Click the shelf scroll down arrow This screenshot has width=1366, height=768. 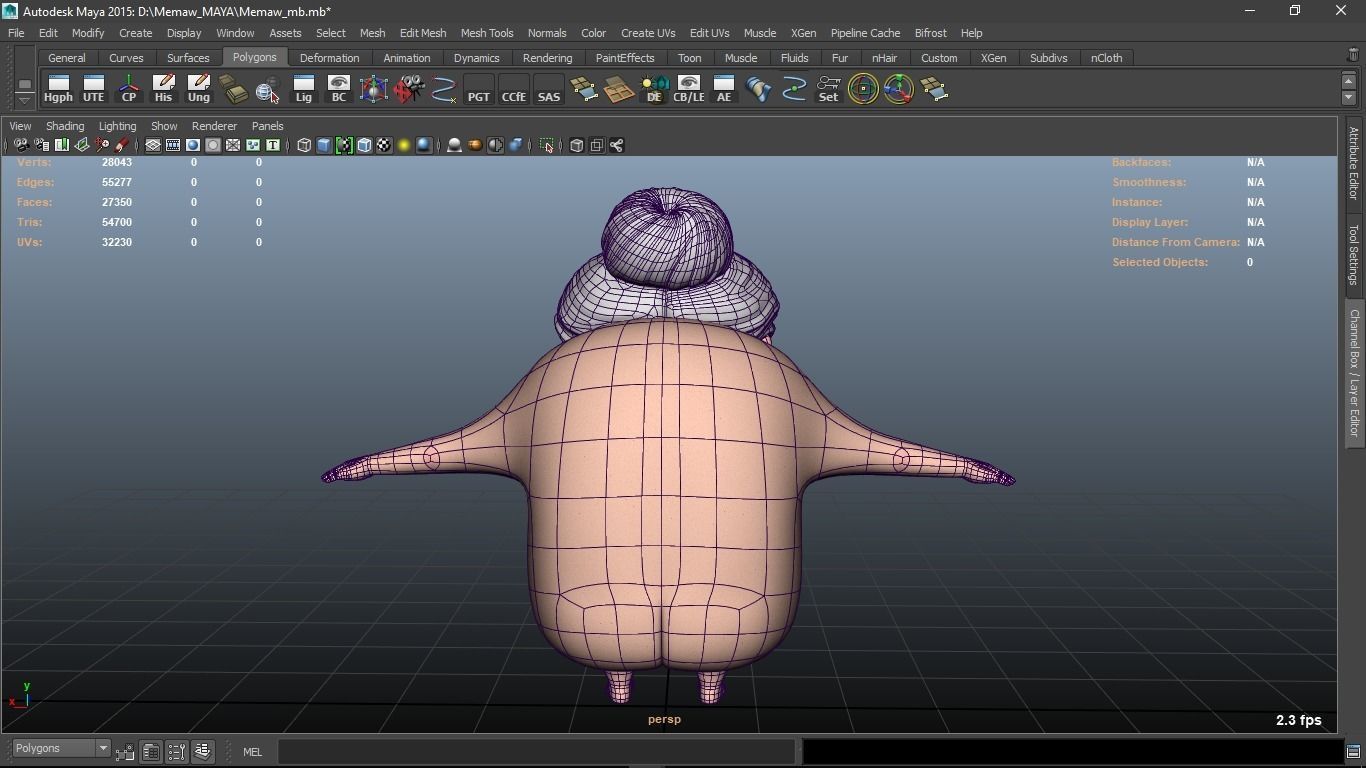coord(1348,98)
